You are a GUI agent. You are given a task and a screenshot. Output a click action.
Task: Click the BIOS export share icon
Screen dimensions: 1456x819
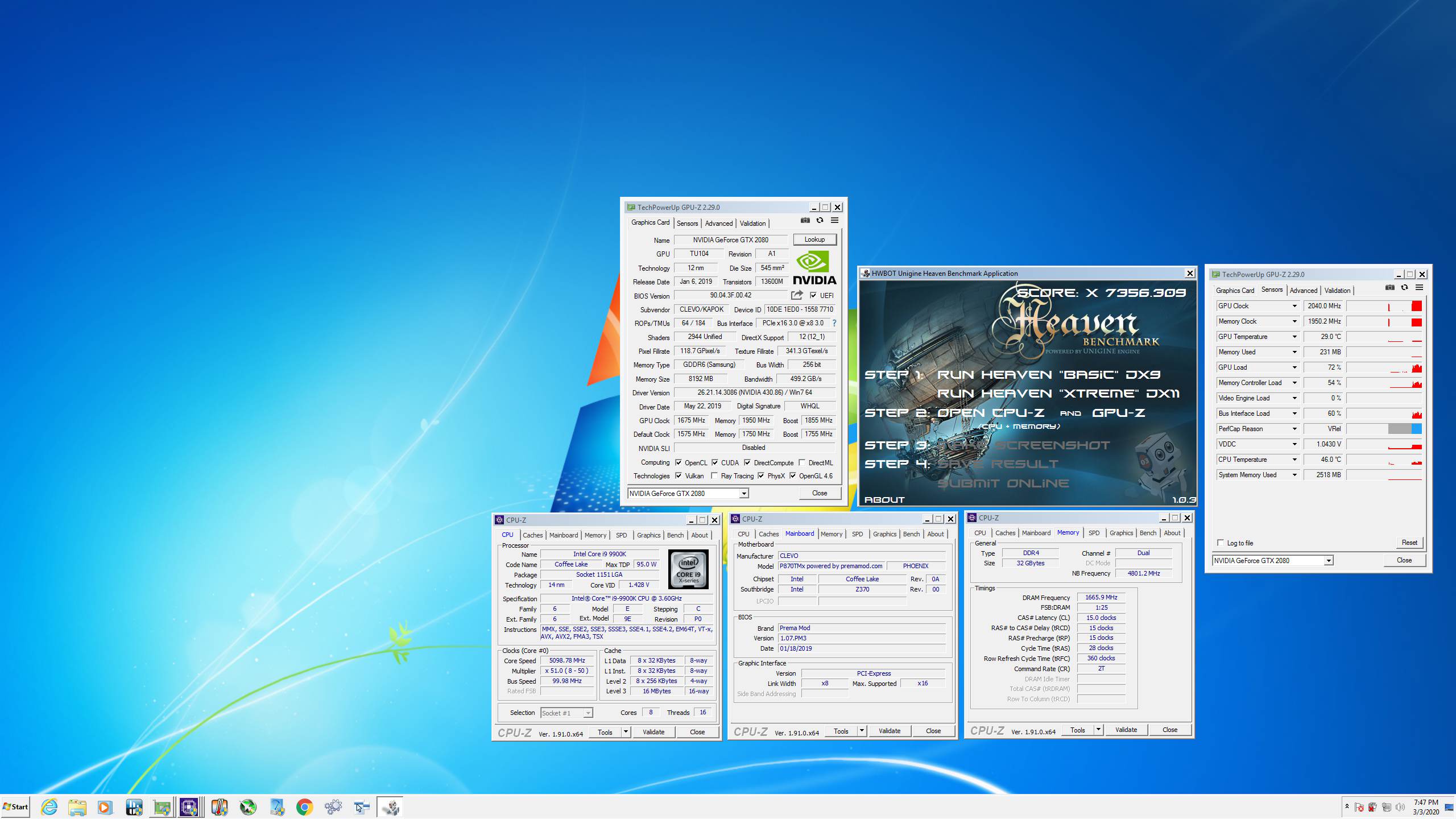[x=797, y=295]
